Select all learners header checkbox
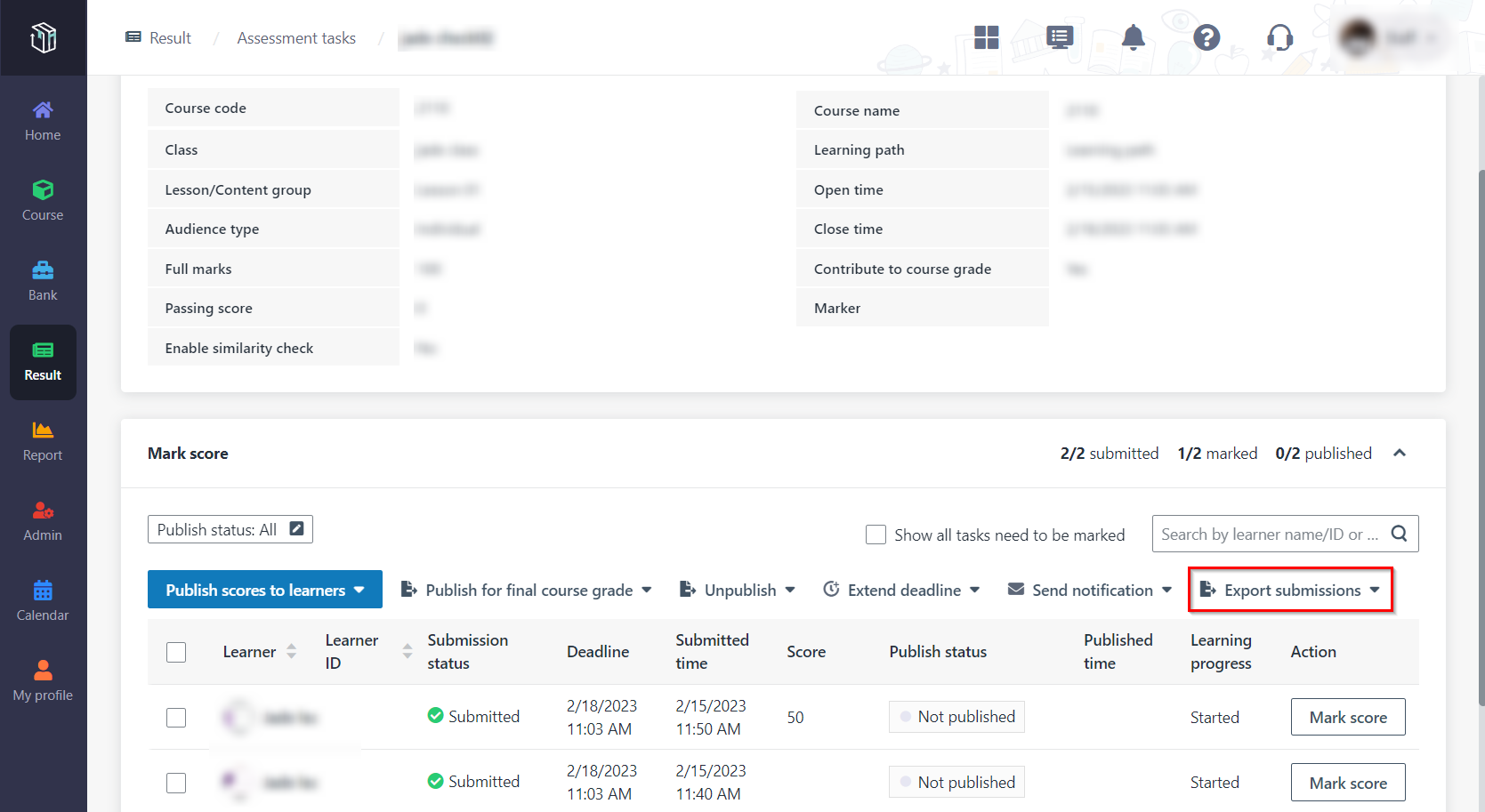Viewport: 1485px width, 812px height. 176,652
